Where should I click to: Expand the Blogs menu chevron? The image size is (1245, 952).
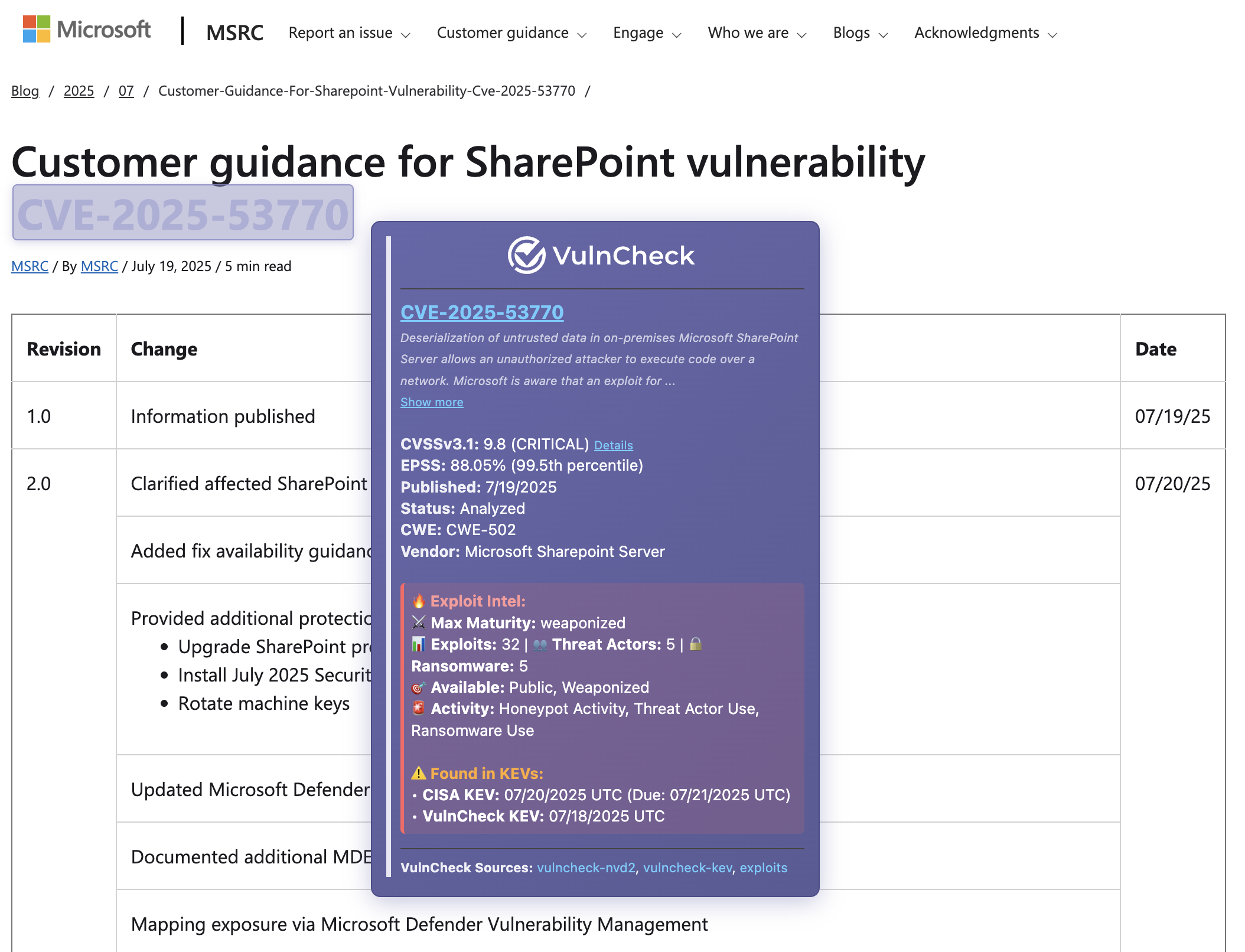click(884, 35)
